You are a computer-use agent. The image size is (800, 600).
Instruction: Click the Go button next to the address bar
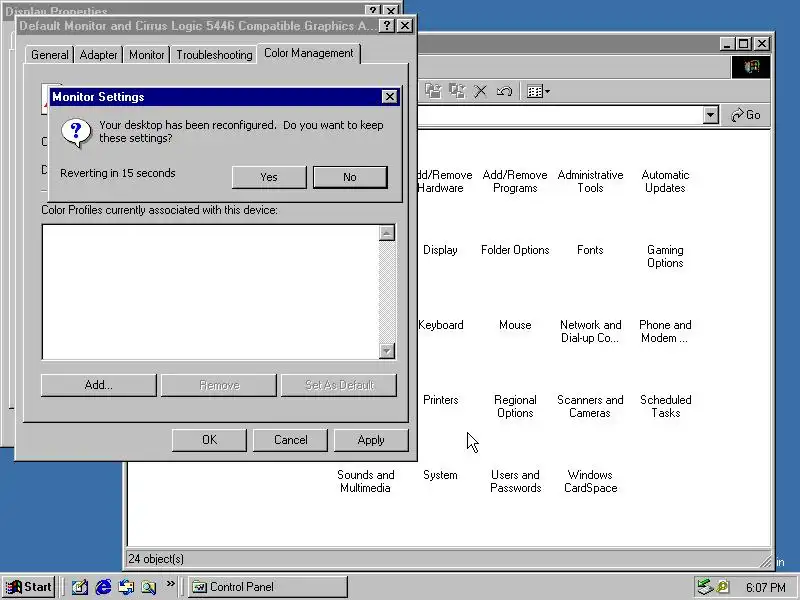coord(745,115)
